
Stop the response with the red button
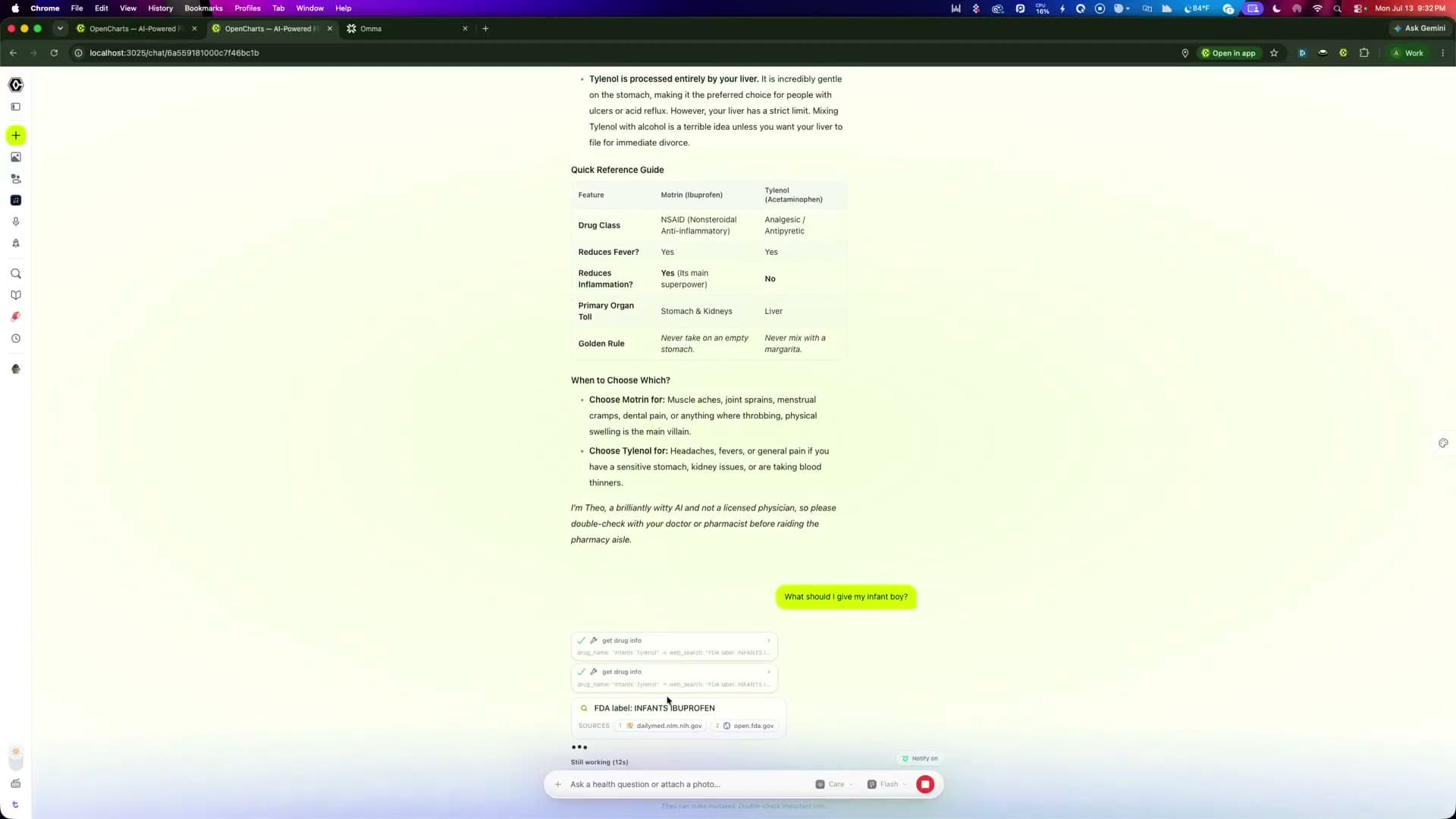[x=925, y=784]
